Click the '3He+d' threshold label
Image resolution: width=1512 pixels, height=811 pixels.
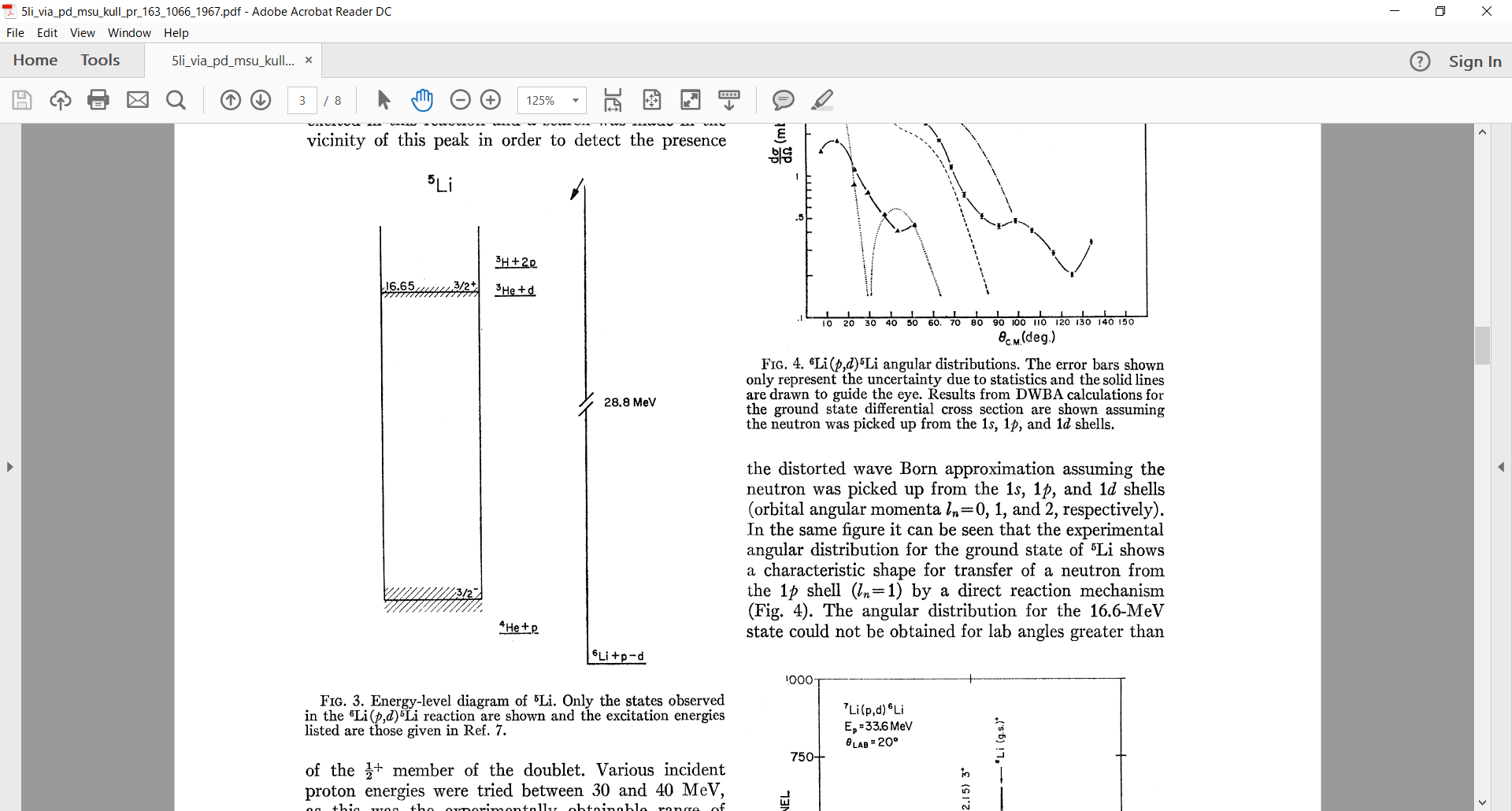[x=515, y=290]
